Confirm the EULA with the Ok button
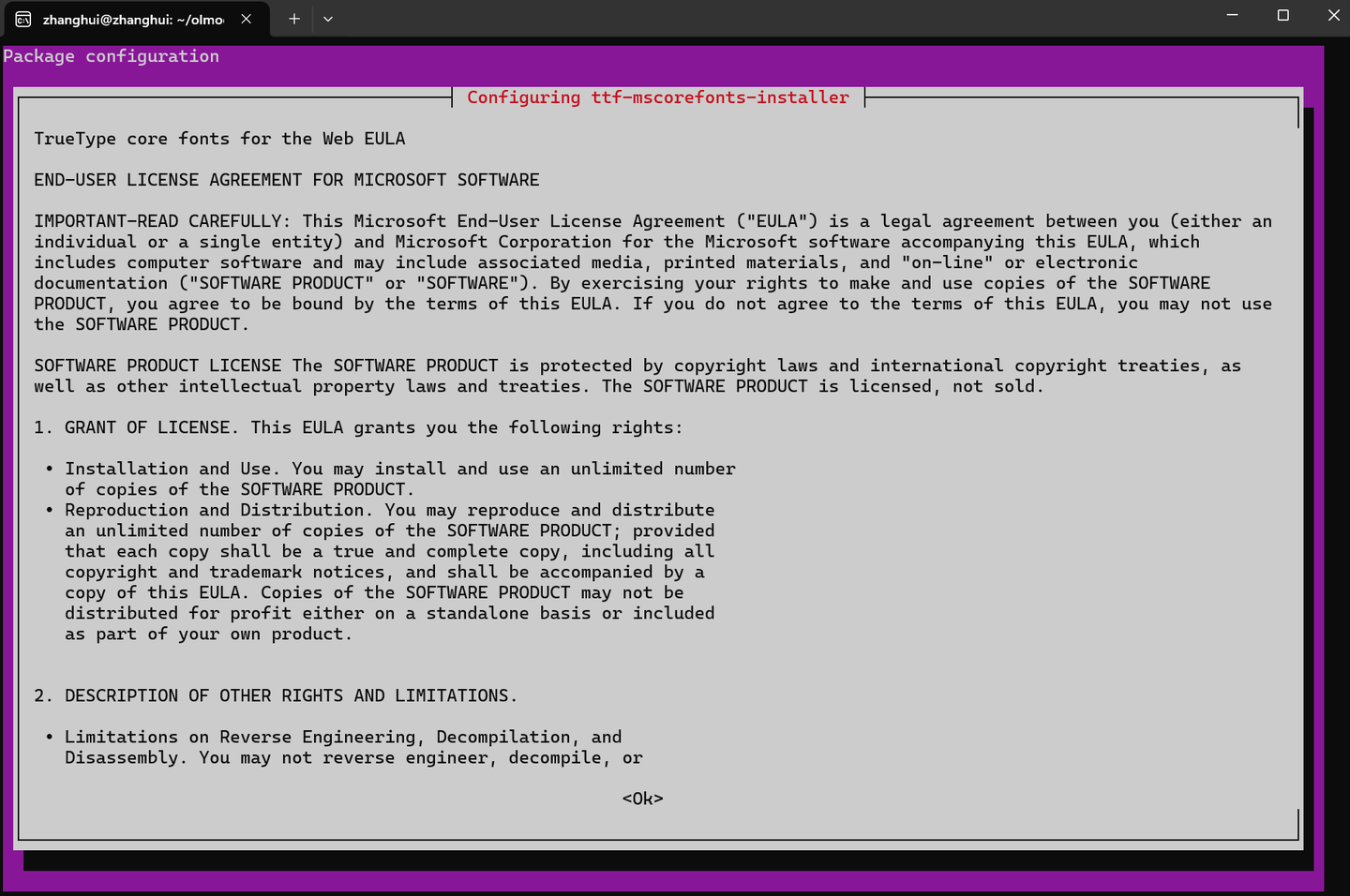 point(642,799)
